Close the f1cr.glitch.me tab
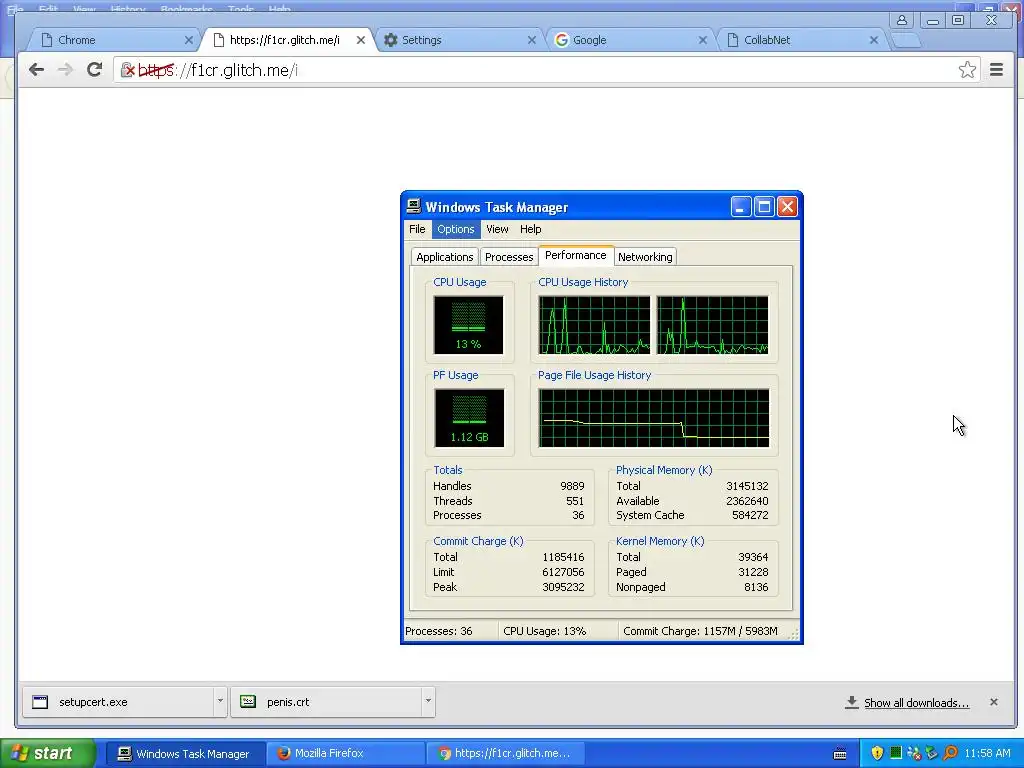This screenshot has height=768, width=1024. click(360, 40)
